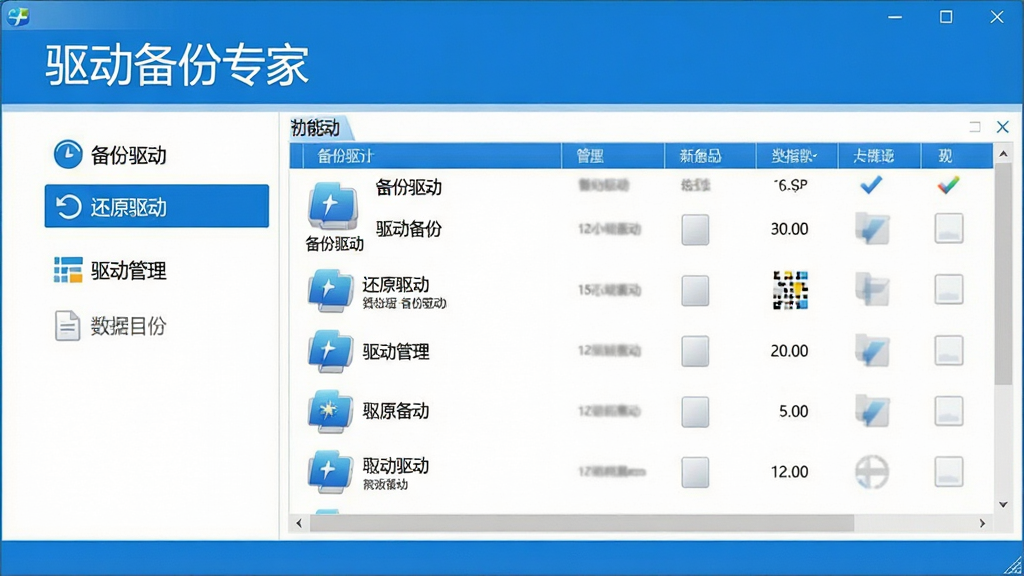Click the horizontal scrollbar right arrow

(982, 523)
